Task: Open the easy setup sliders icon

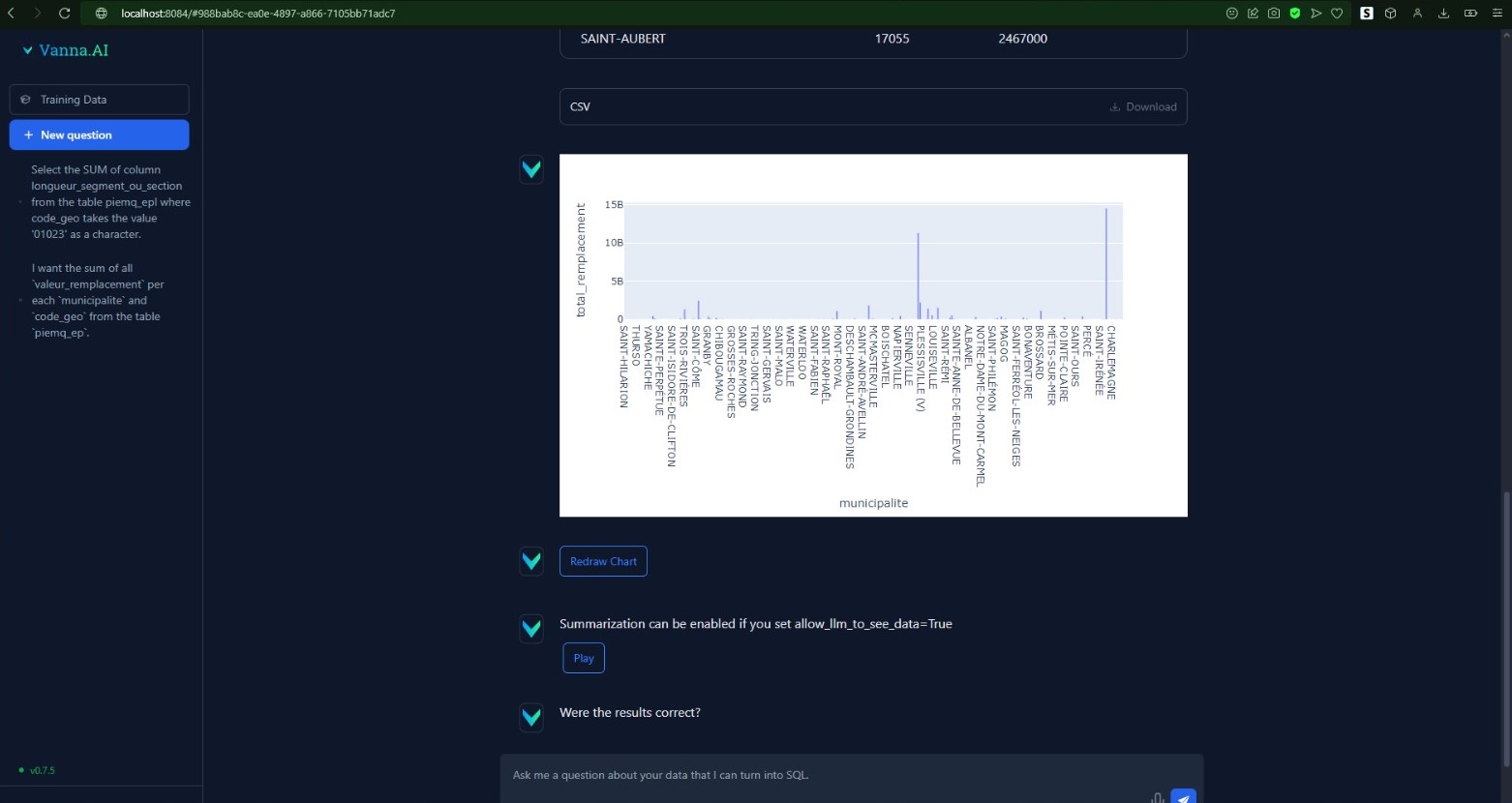Action: [x=1497, y=14]
